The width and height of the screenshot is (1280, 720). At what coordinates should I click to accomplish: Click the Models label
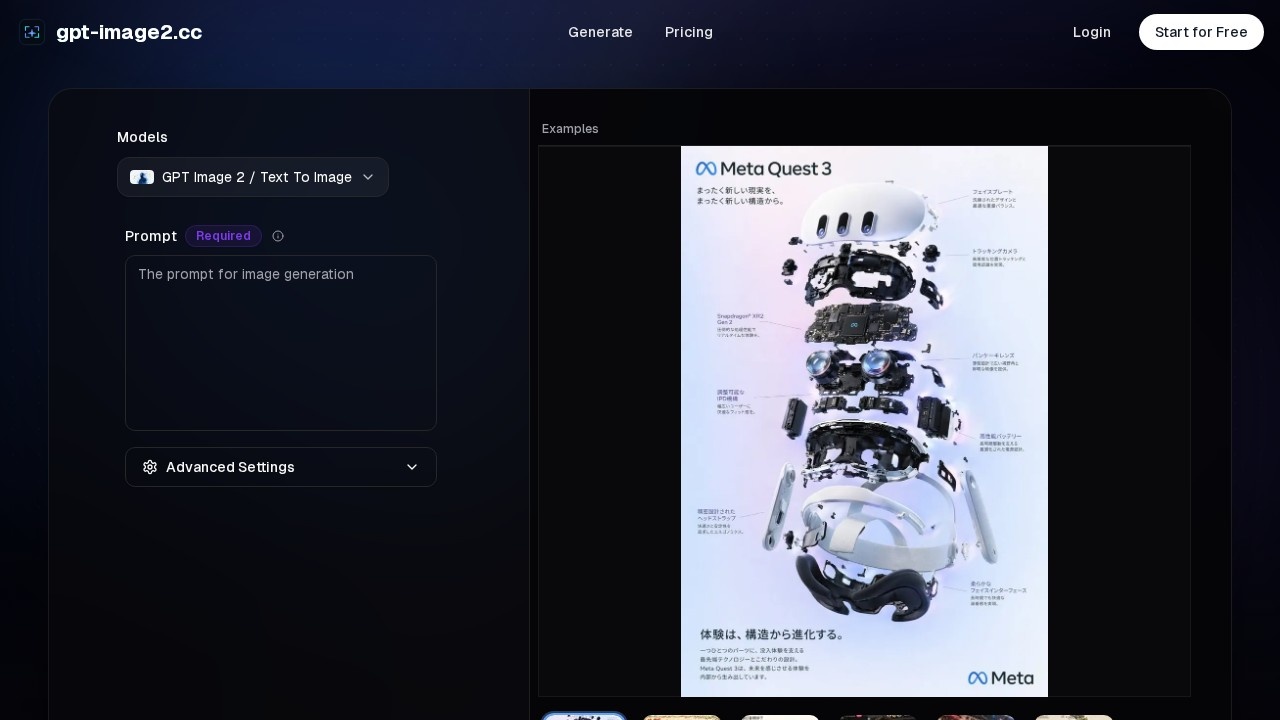pyautogui.click(x=142, y=137)
